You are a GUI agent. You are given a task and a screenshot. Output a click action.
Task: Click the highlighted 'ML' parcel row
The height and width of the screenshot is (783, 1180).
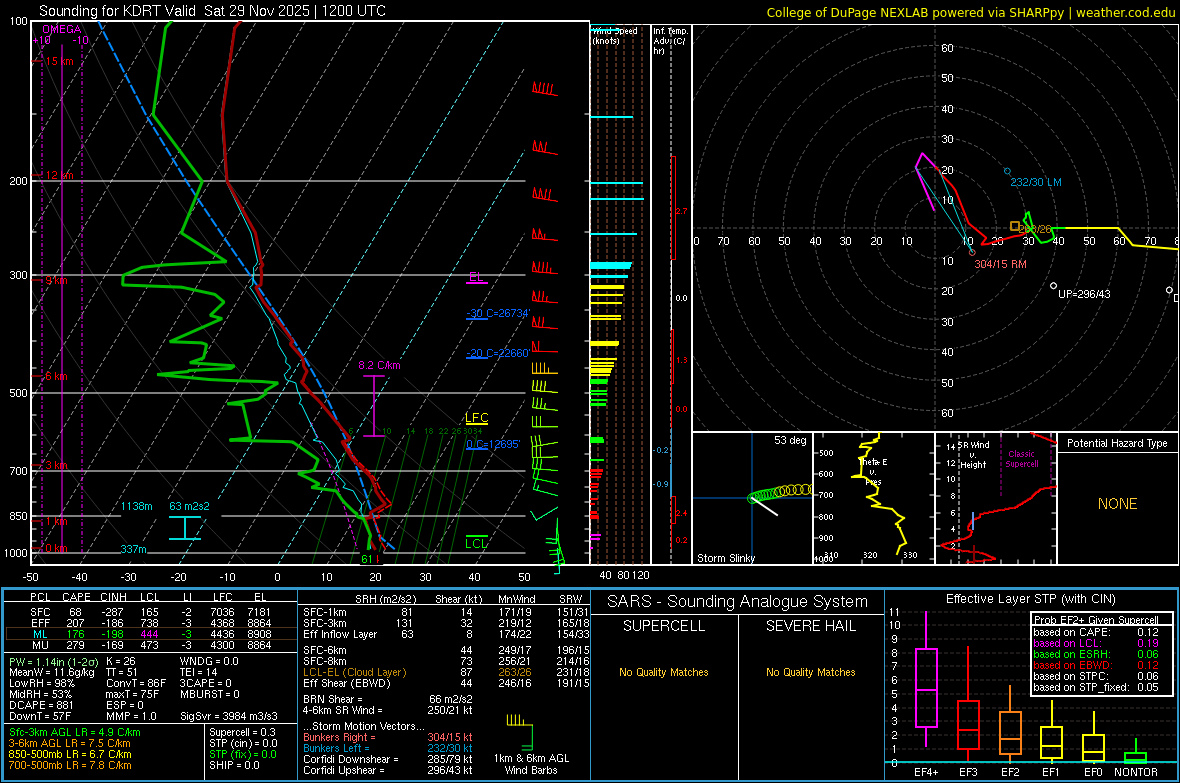pos(150,634)
